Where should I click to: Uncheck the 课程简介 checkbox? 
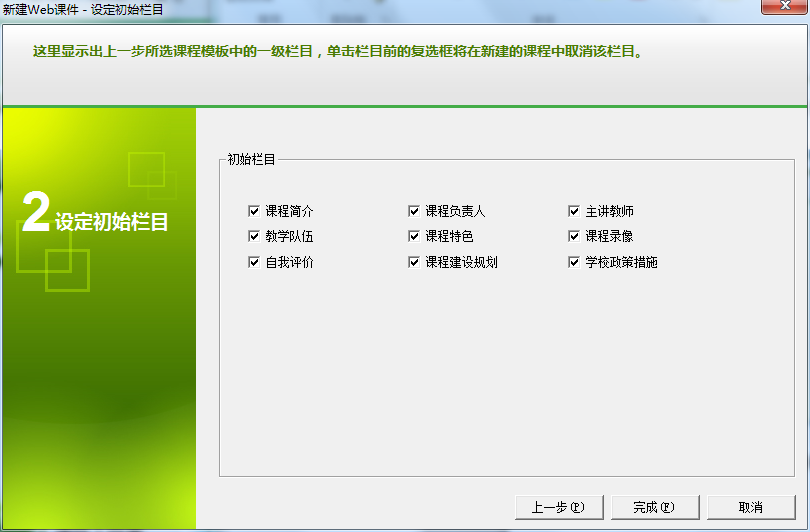254,212
